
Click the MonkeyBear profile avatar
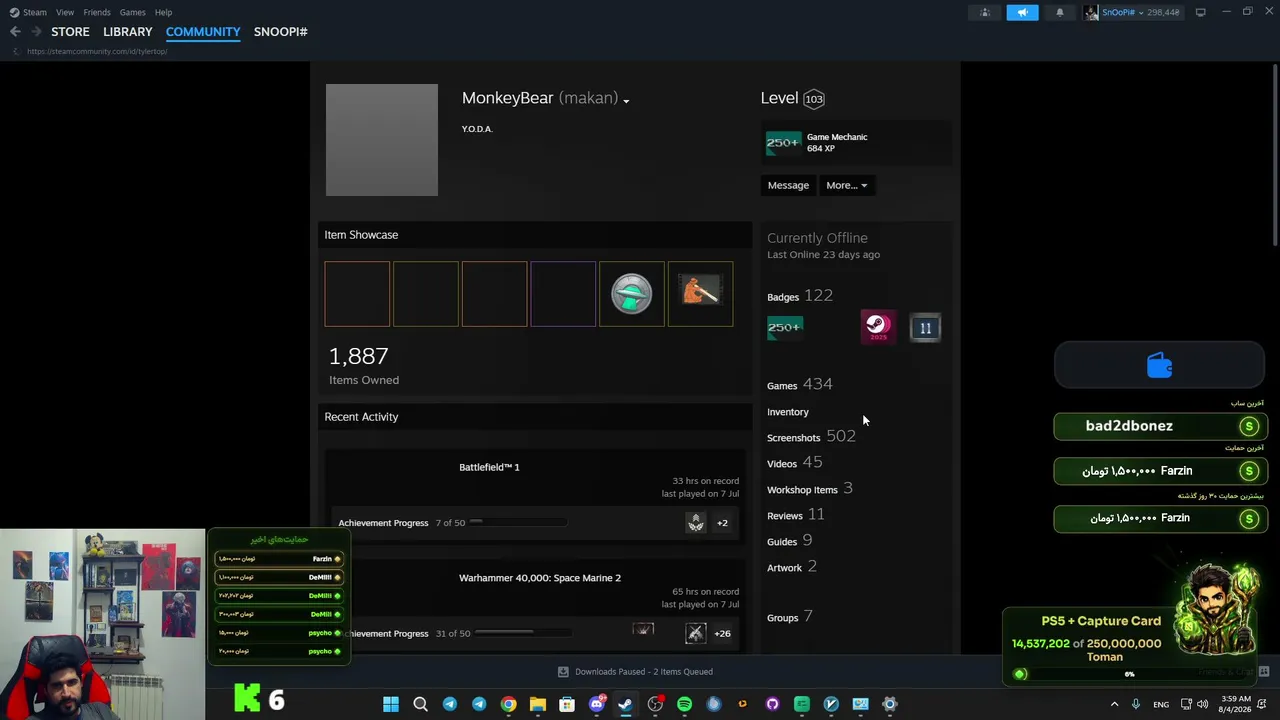tap(382, 140)
